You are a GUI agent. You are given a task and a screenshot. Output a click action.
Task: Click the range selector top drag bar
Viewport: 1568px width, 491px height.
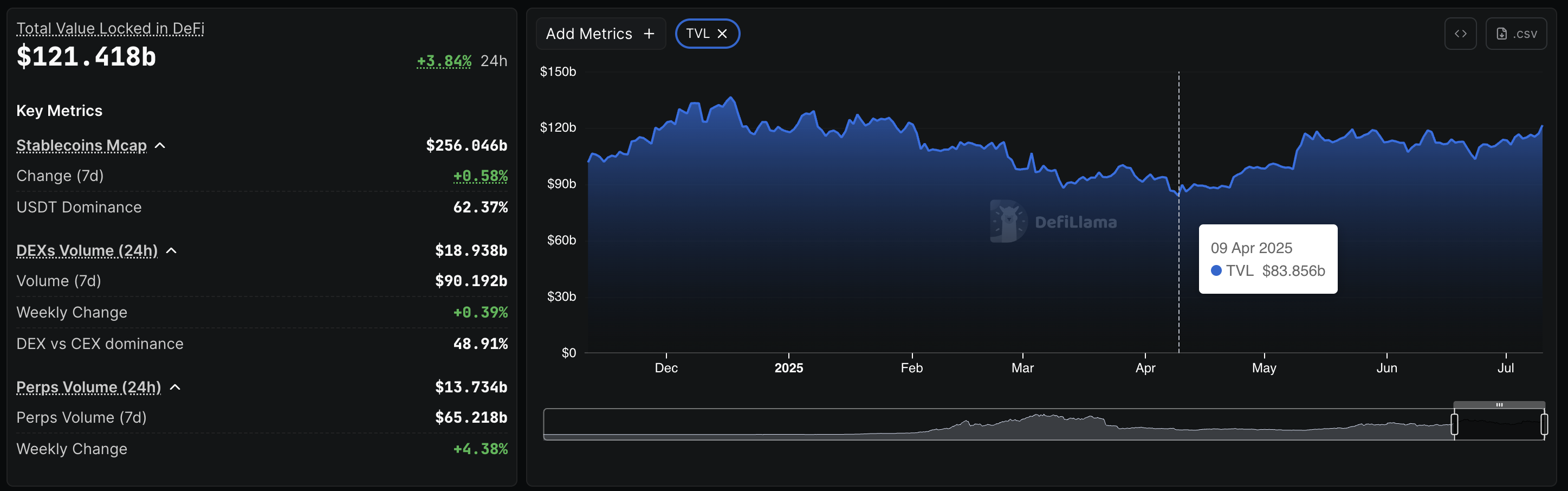point(1499,404)
